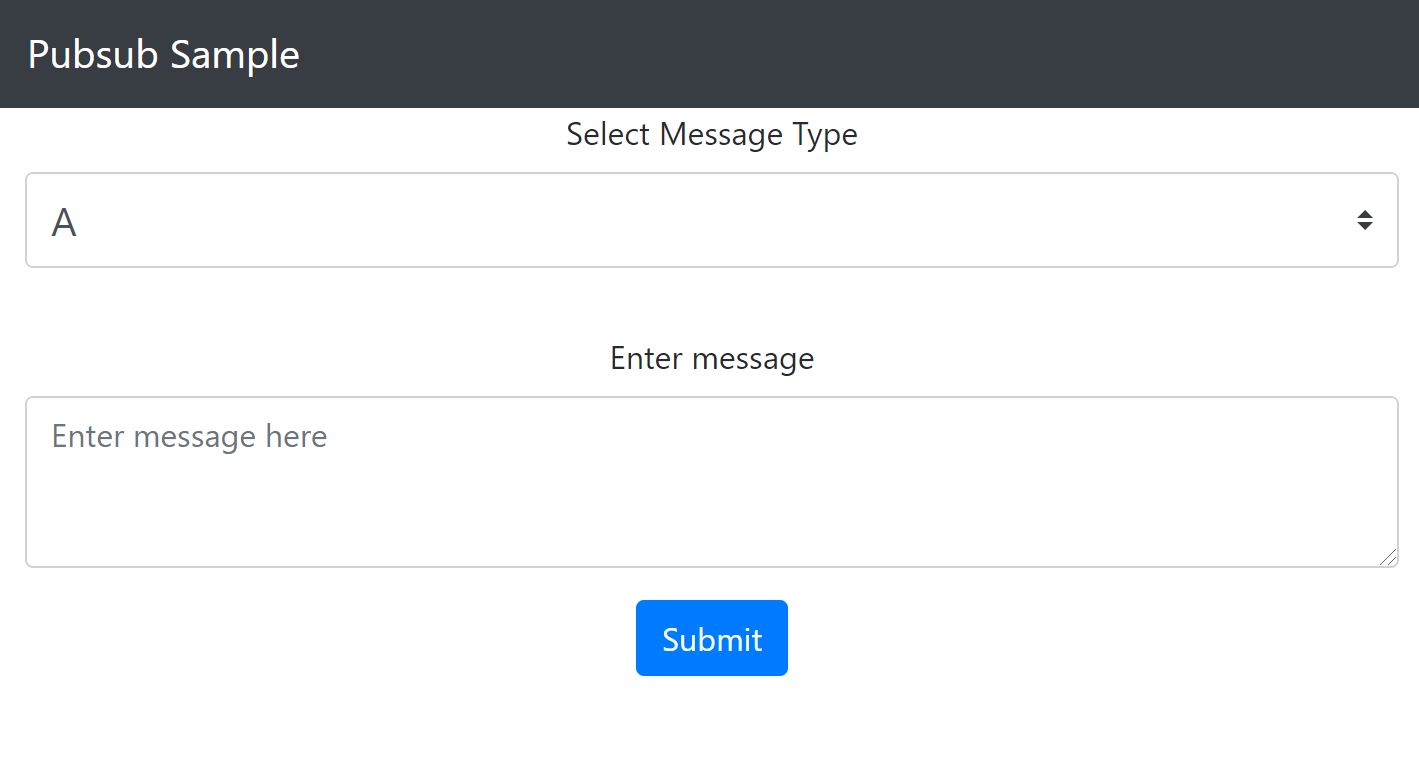Open the Select Message Type dropdown
Viewport: 1419px width, 769px height.
[711, 220]
